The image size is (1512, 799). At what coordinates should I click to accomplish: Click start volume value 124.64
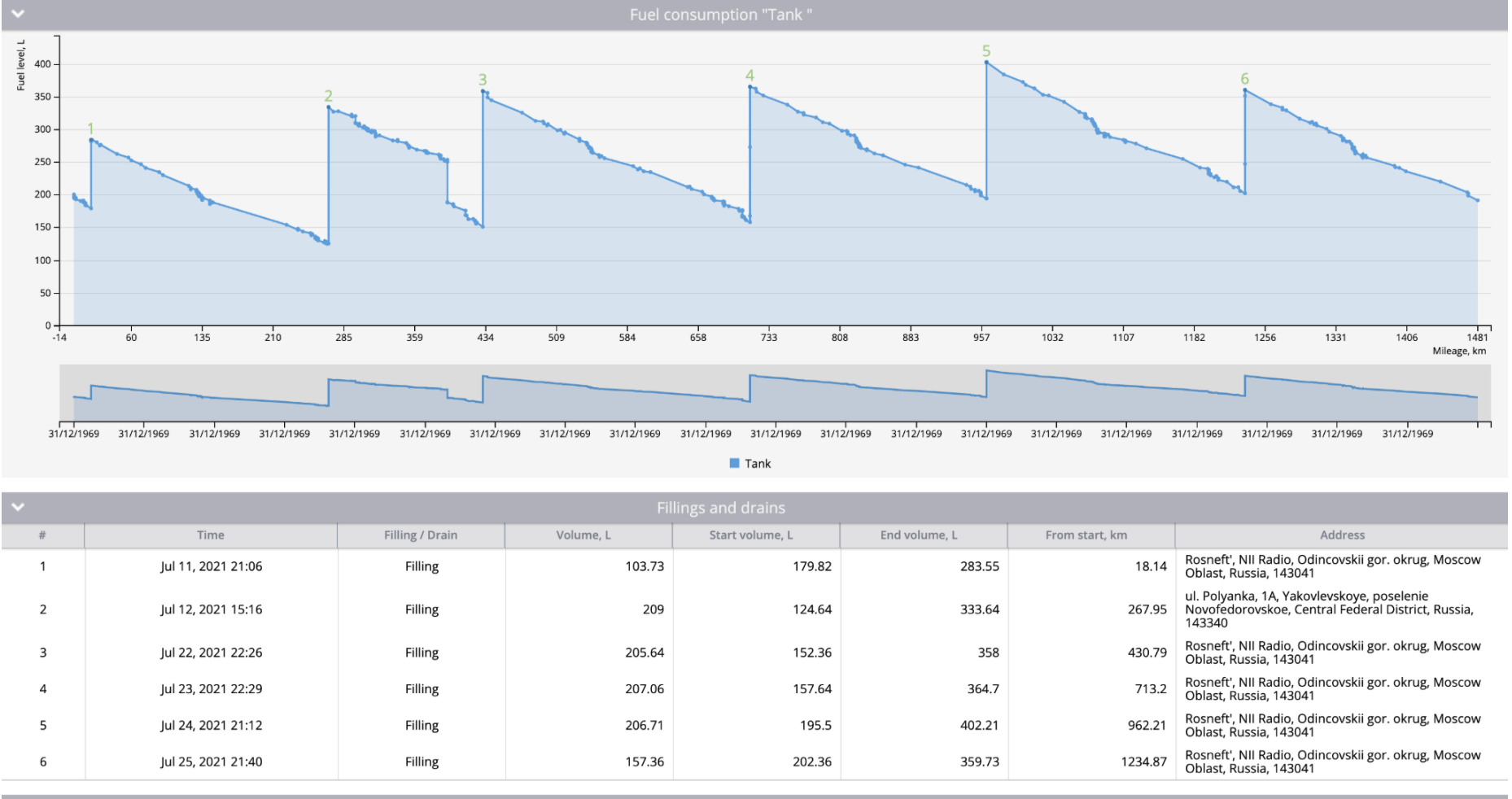point(812,609)
